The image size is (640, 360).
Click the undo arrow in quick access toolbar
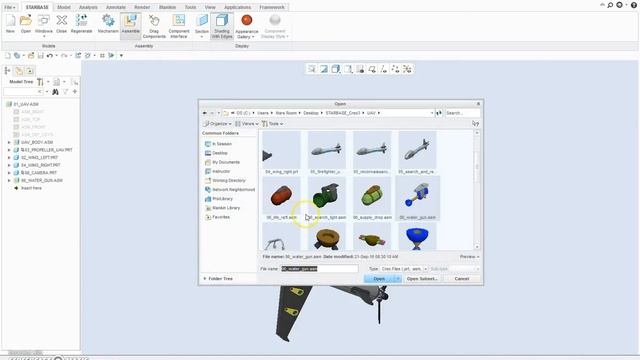coord(50,56)
